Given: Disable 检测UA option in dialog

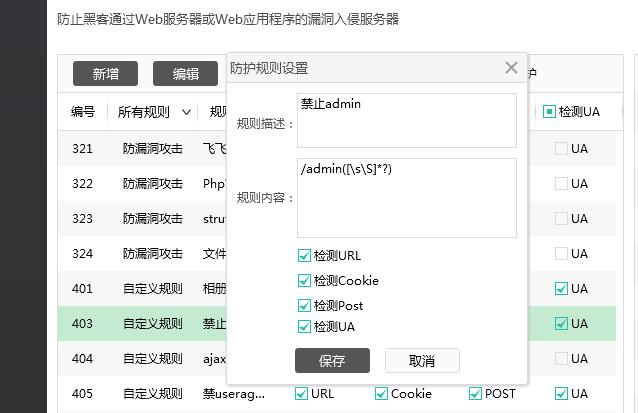Looking at the screenshot, I should pos(305,327).
